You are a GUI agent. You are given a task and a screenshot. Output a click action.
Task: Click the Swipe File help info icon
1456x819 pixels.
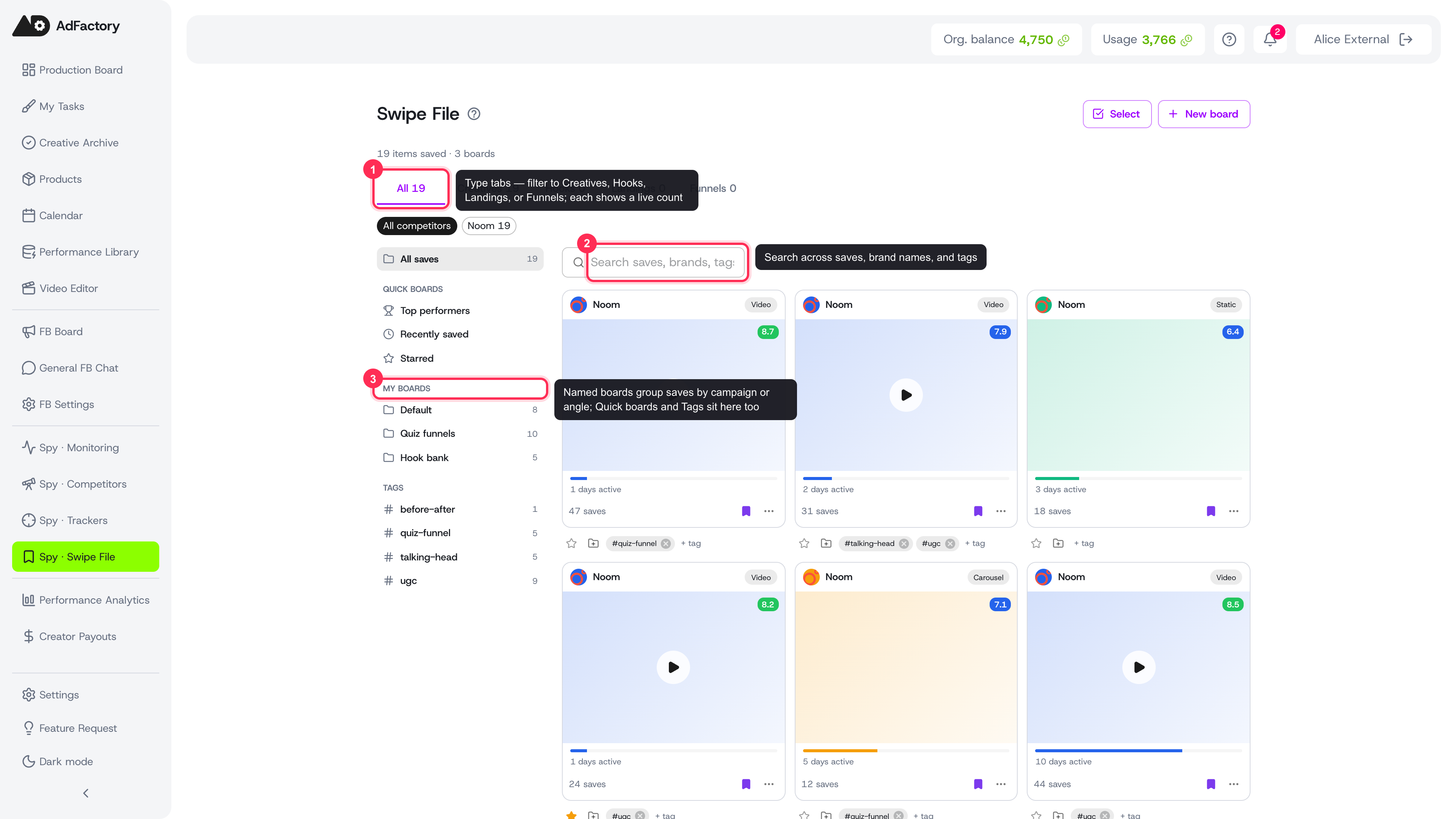click(474, 114)
